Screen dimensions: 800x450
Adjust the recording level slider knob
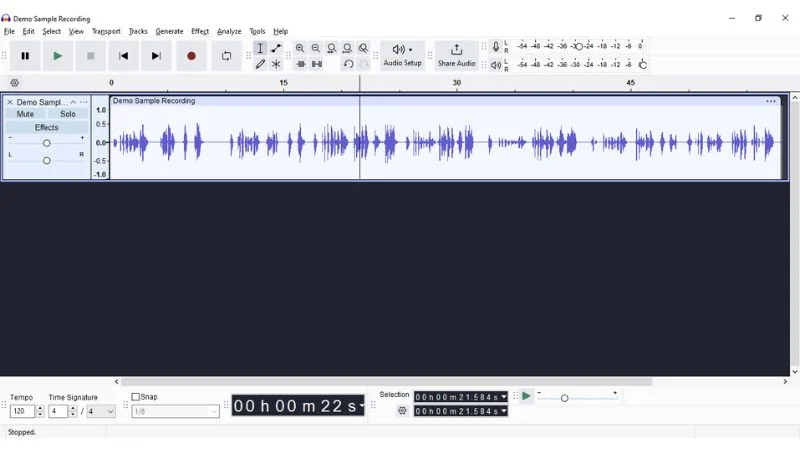coord(579,46)
